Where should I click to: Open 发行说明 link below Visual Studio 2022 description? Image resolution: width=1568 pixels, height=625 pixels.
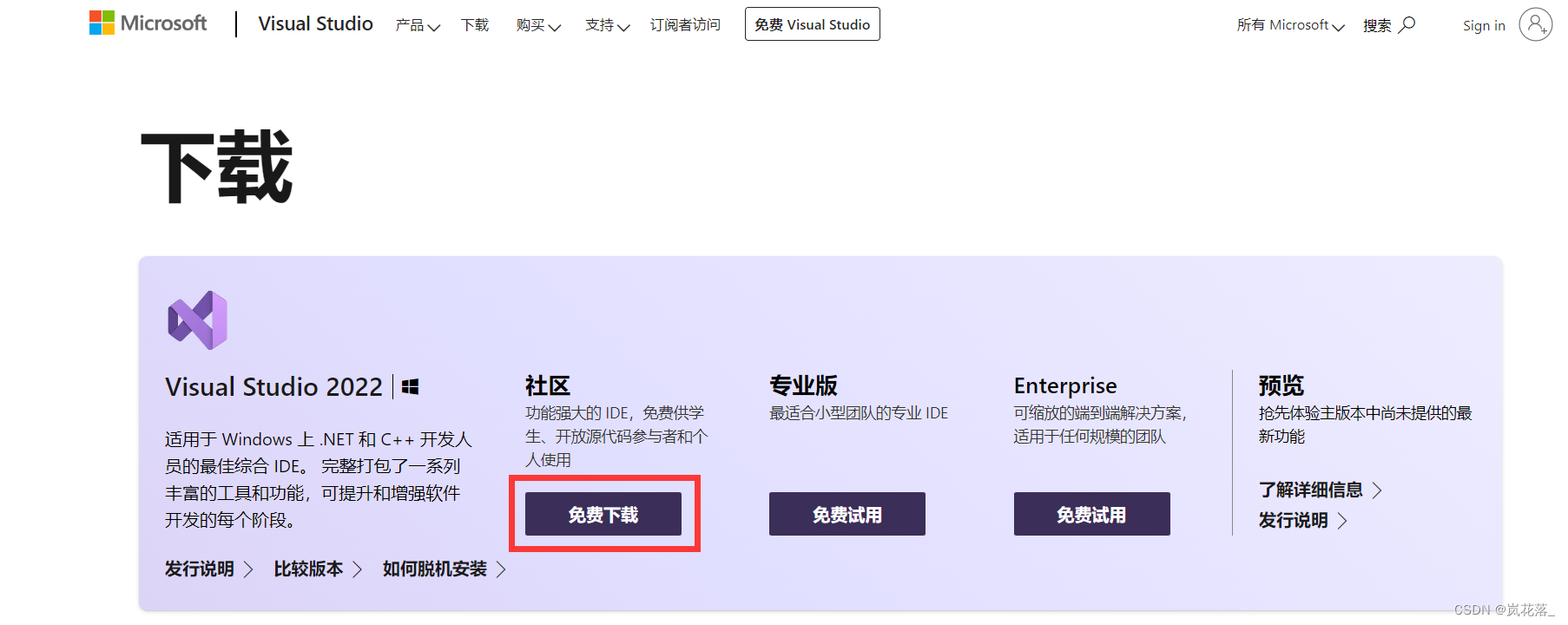(208, 569)
